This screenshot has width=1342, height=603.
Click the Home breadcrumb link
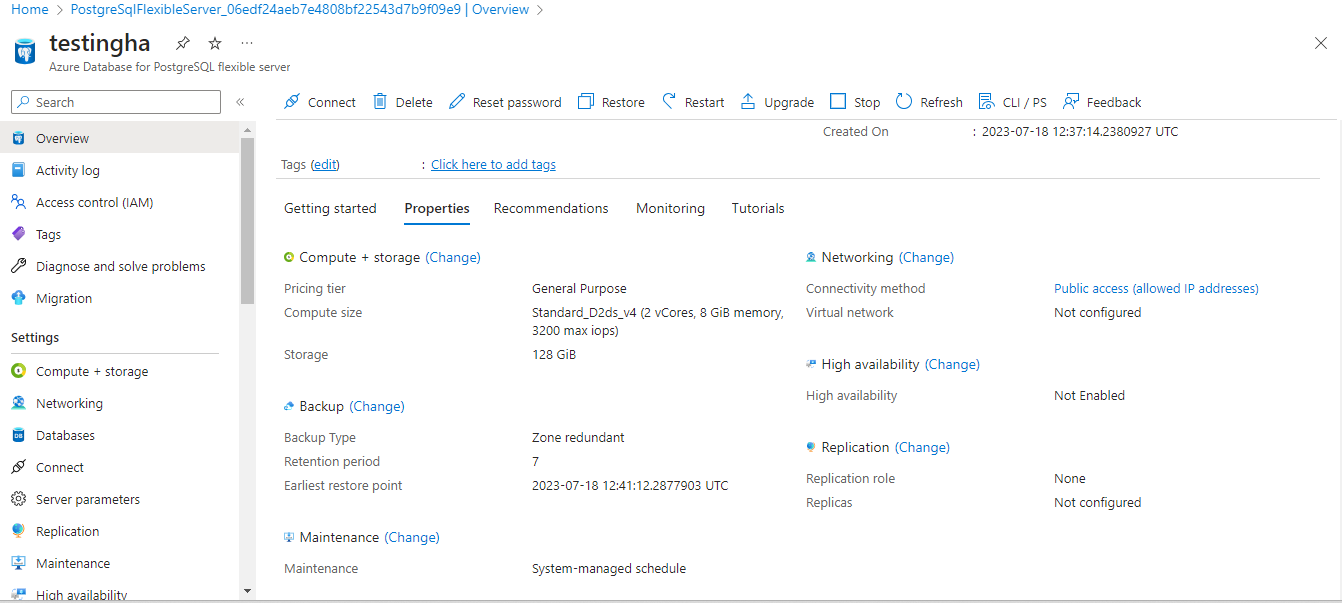pos(29,9)
